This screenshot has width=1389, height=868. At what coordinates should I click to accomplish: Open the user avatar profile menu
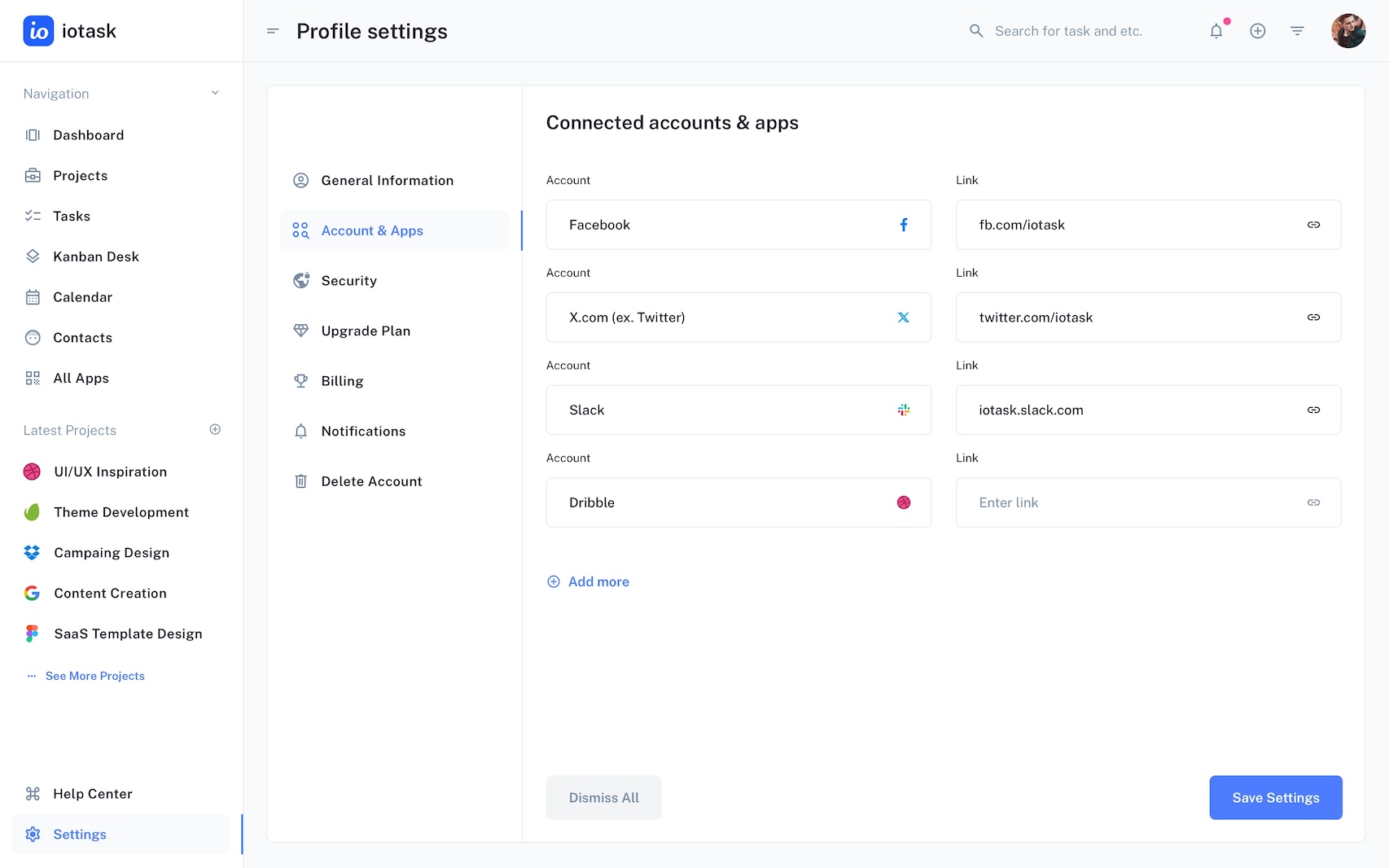tap(1347, 31)
